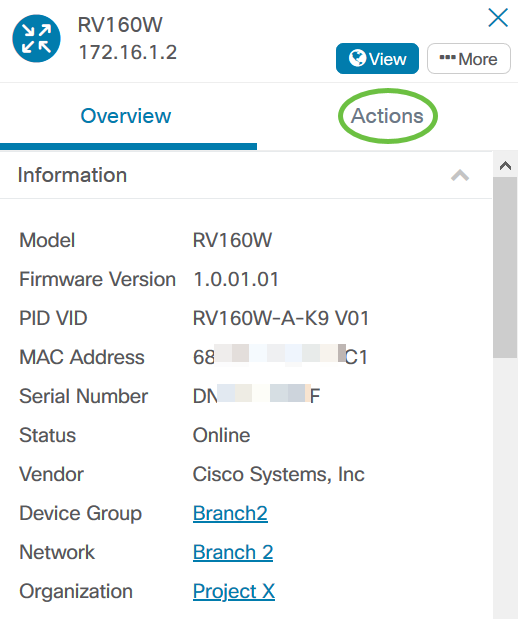The width and height of the screenshot is (518, 619).
Task: Click the router device icon
Action: (36, 38)
